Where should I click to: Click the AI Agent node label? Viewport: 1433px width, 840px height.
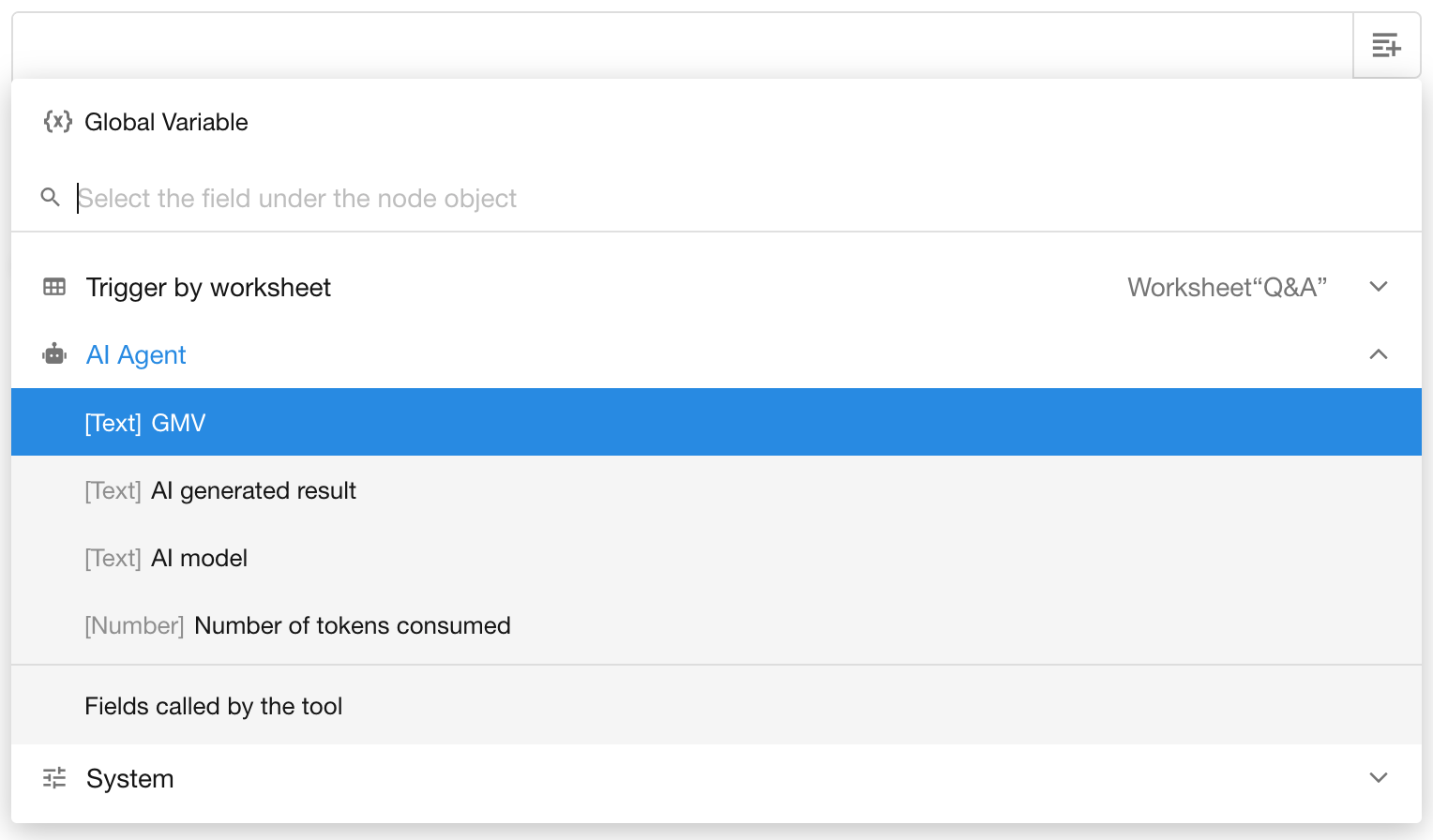[x=136, y=355]
